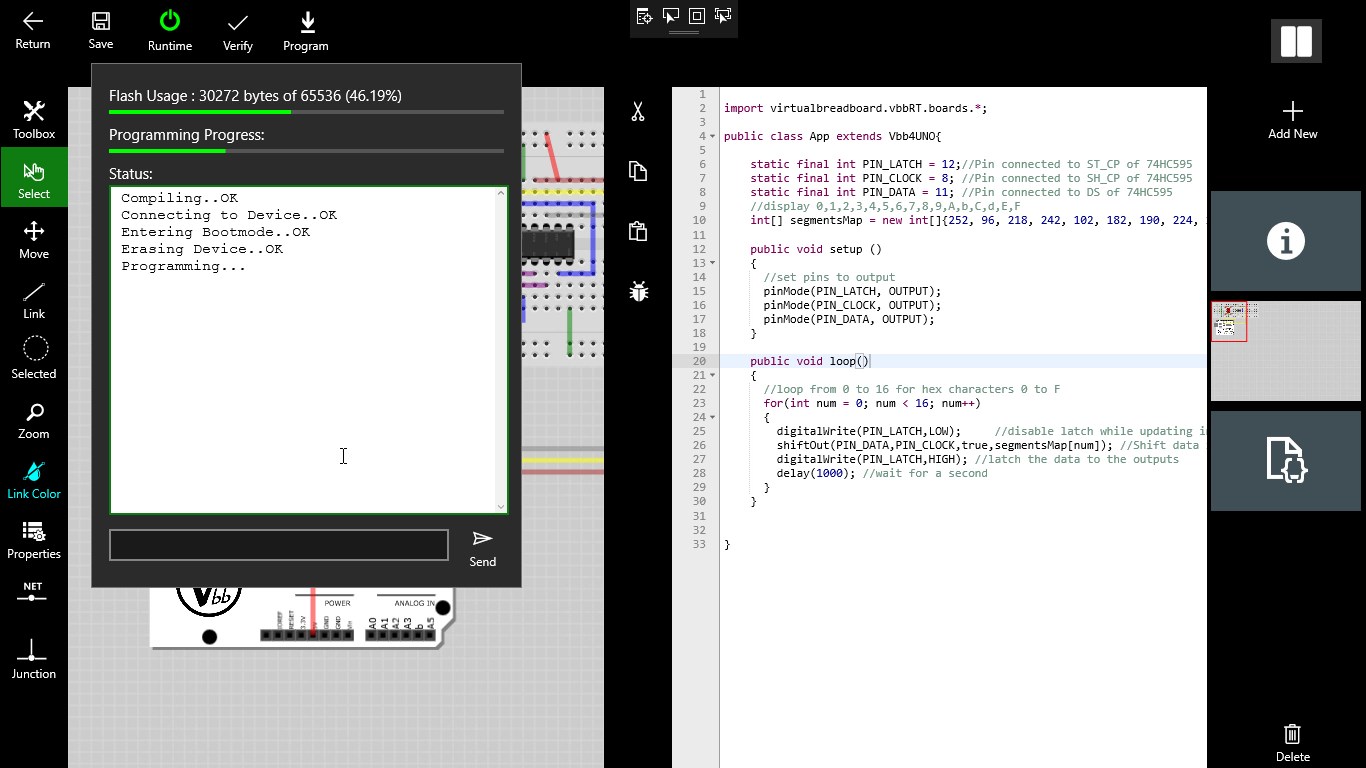Select the Link tool
Viewport: 1366px width, 768px height.
33,300
